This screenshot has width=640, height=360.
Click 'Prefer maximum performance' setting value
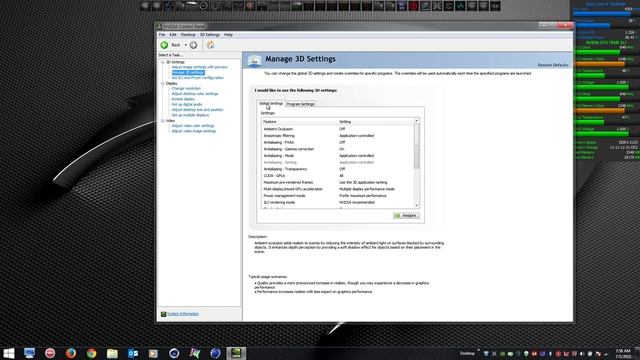click(362, 196)
